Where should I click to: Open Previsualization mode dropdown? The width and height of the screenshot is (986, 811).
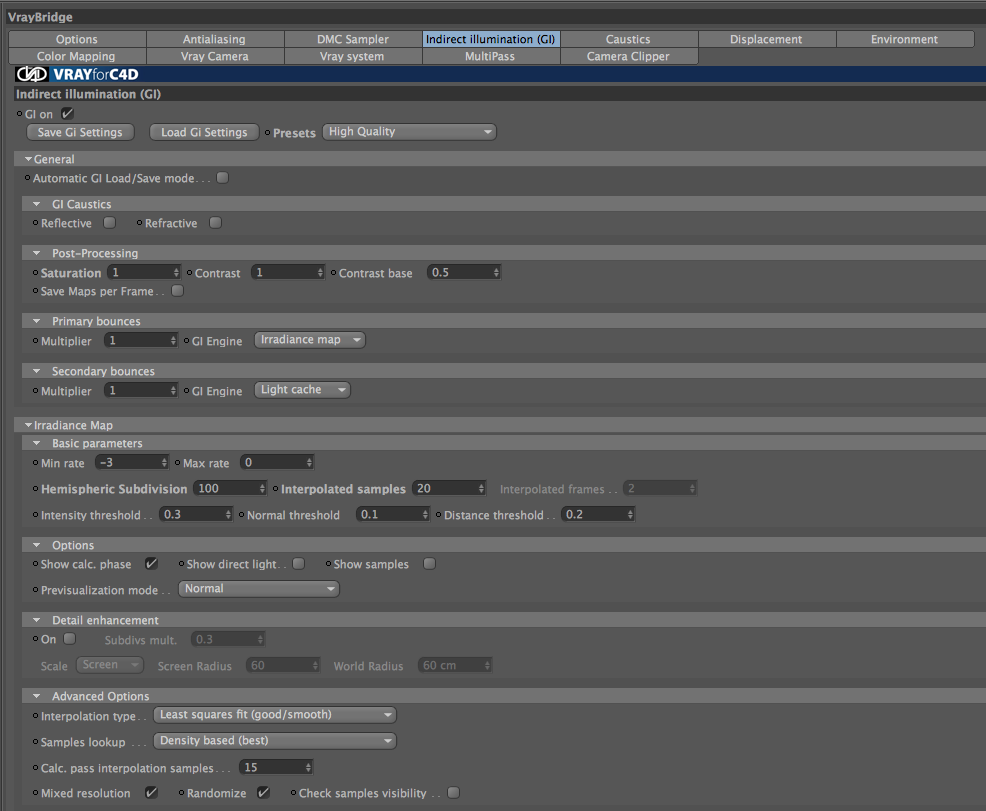click(x=259, y=589)
